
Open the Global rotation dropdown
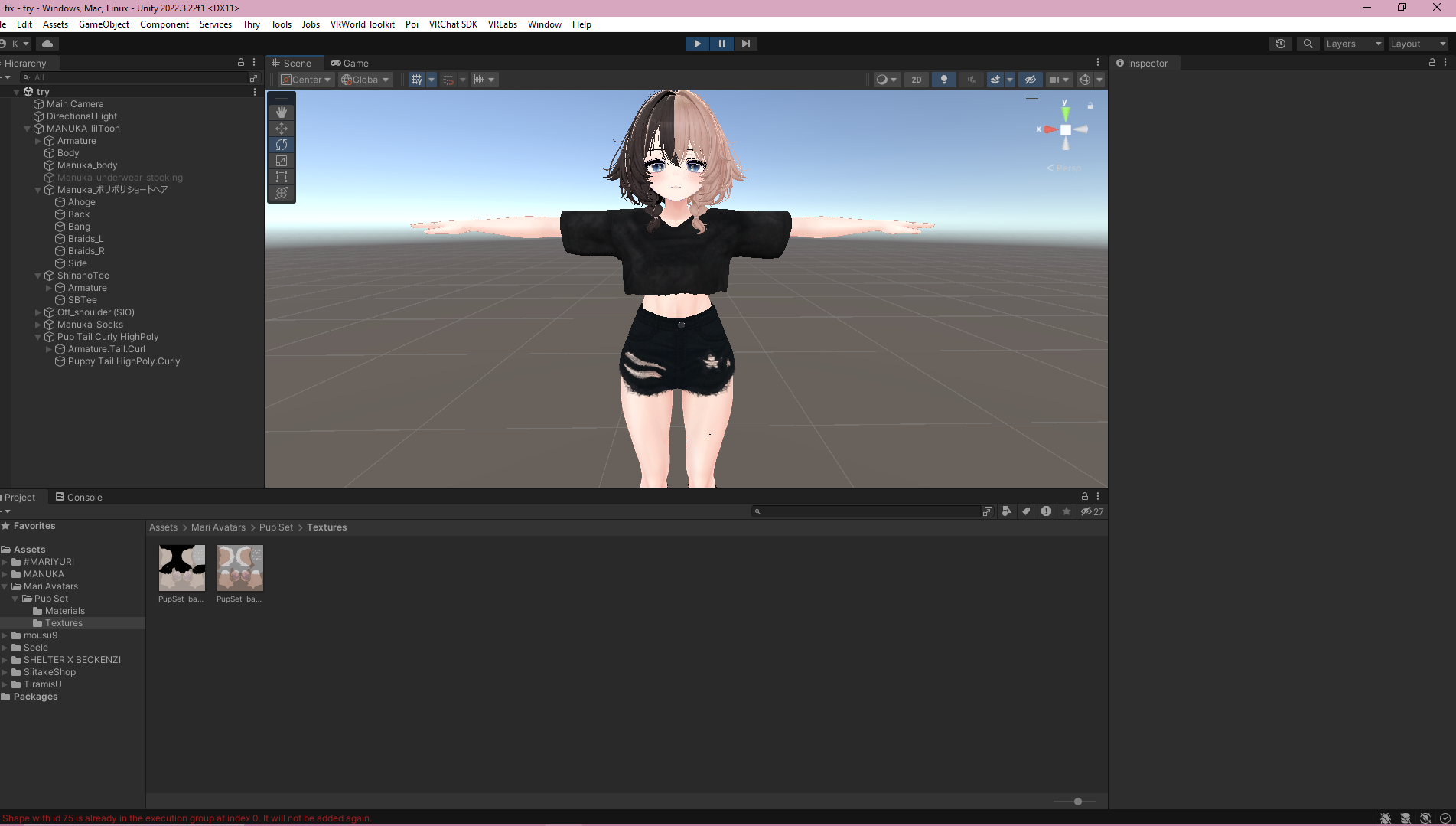point(365,80)
